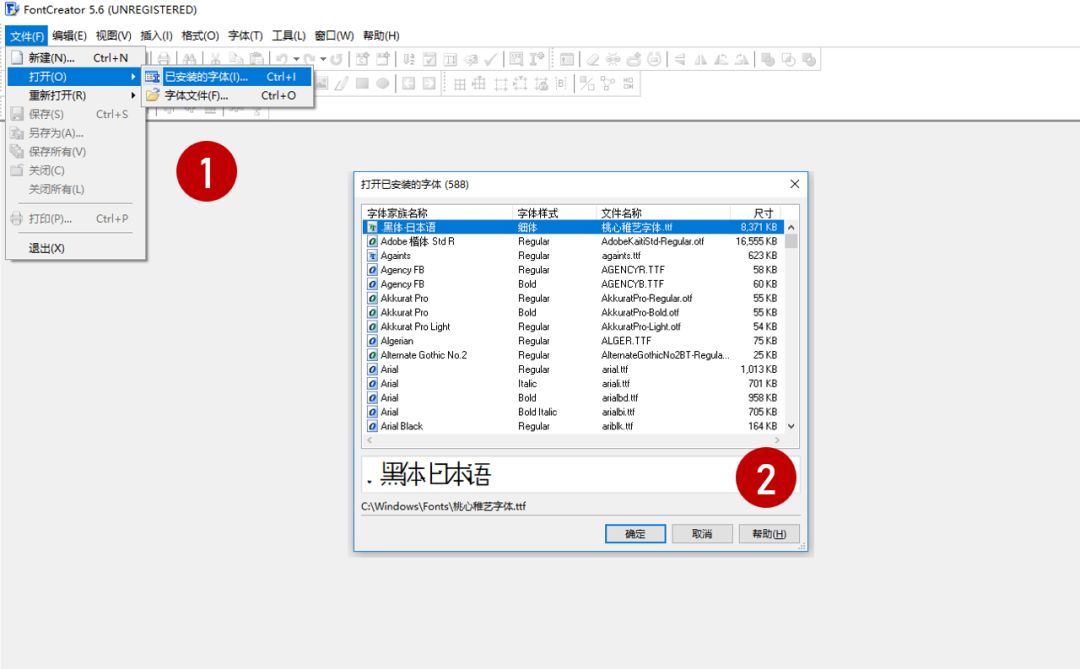Click the percent fraction toolbar icon
This screenshot has height=669, width=1080.
point(586,83)
